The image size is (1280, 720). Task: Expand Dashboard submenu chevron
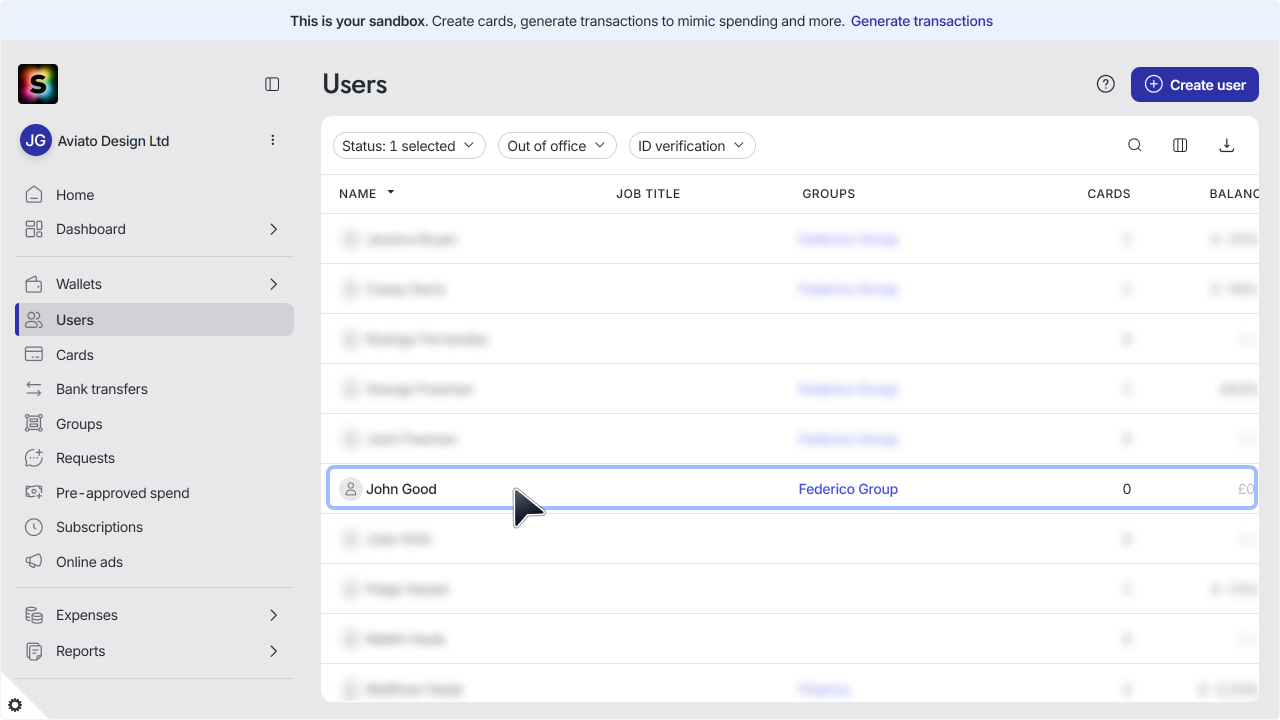click(274, 229)
